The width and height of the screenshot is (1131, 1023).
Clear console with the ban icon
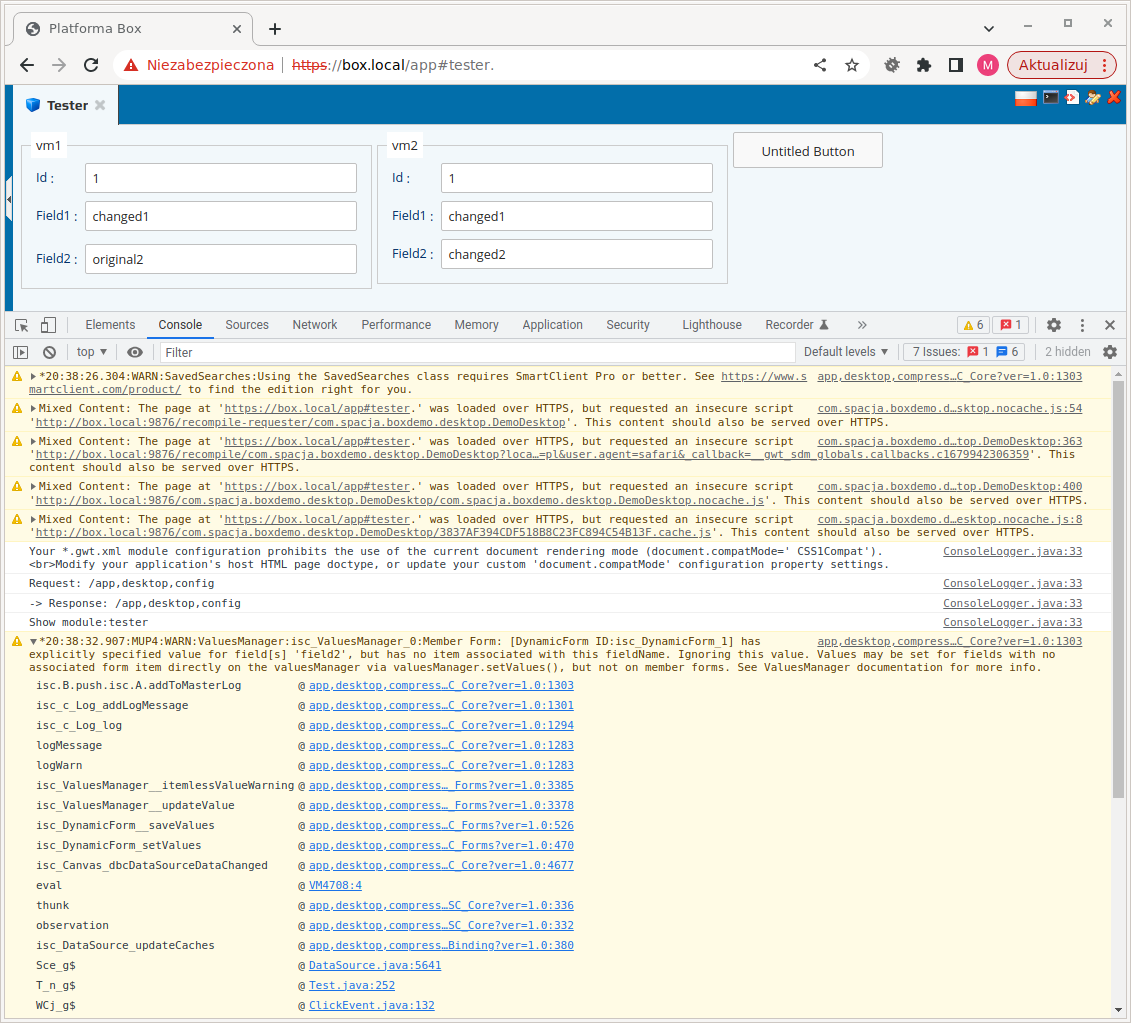tap(49, 352)
